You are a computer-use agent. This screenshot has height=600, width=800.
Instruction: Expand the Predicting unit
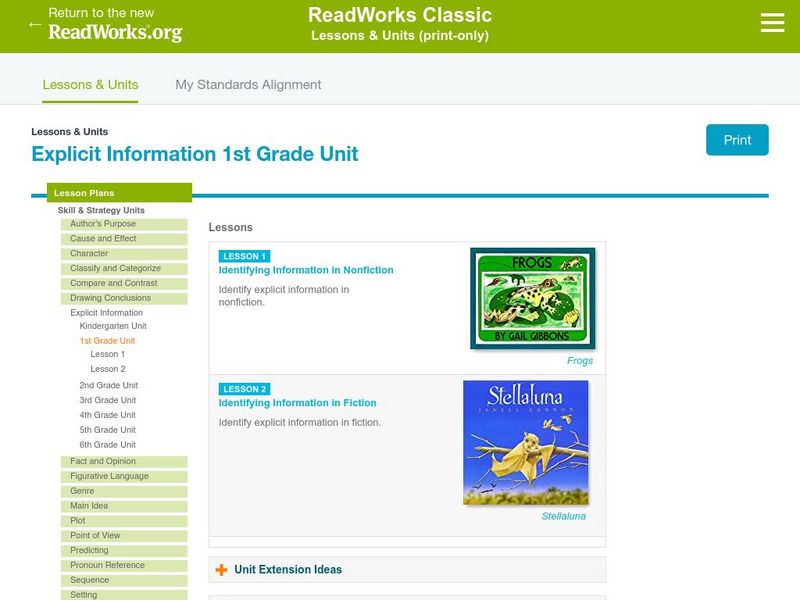(124, 551)
